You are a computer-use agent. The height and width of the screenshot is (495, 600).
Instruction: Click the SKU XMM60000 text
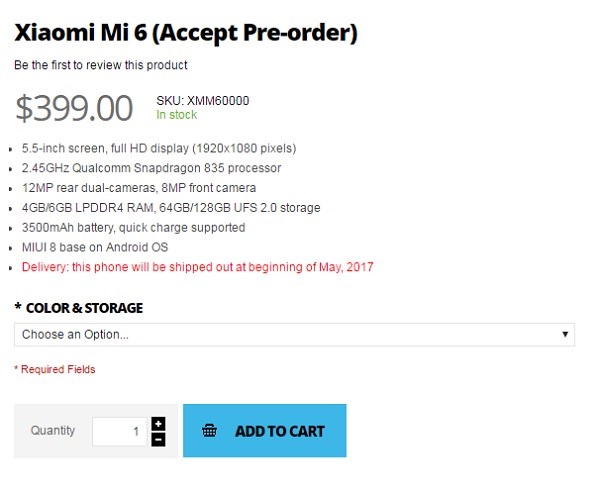coord(203,101)
